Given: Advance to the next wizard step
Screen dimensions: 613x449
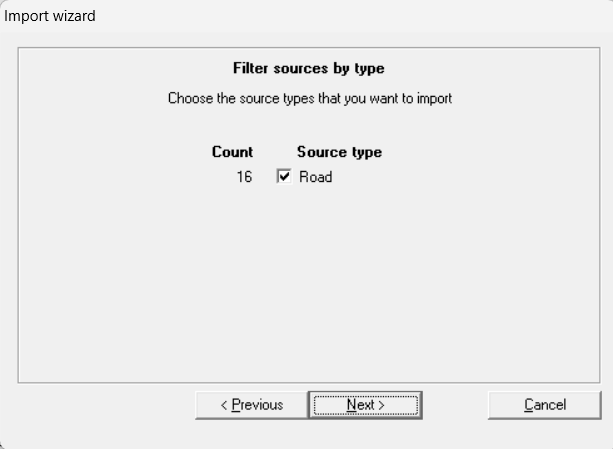Looking at the screenshot, I should [364, 405].
